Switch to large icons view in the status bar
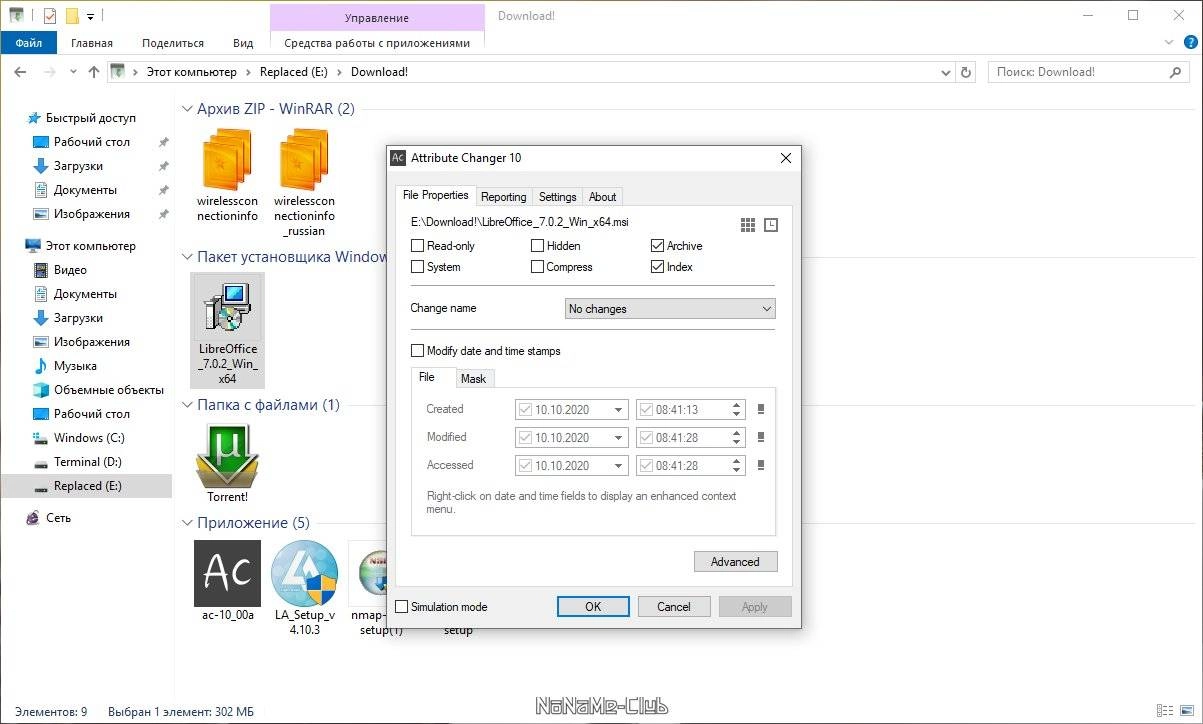The width and height of the screenshot is (1203, 724). 1186,711
